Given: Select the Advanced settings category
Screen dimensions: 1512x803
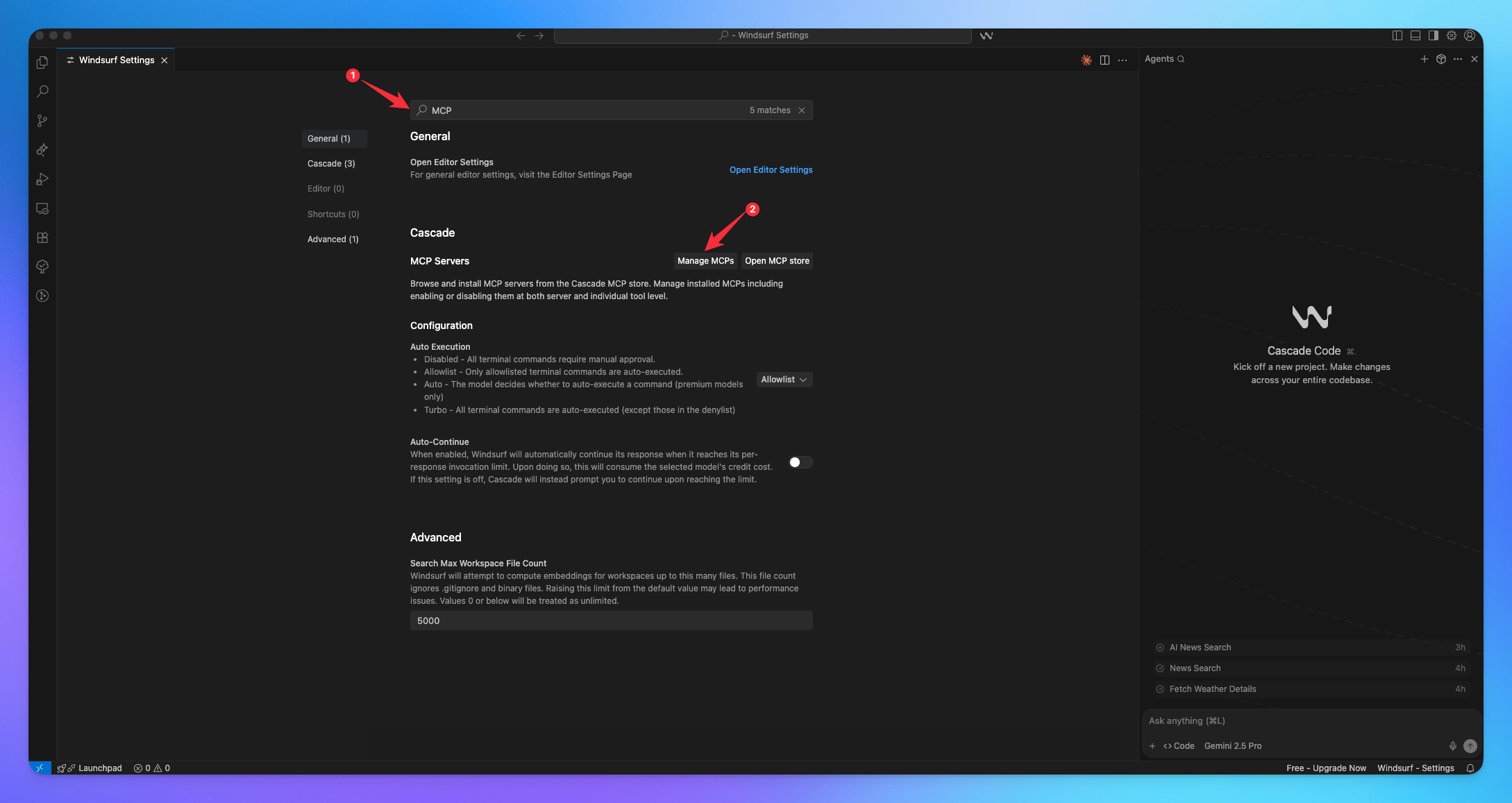Looking at the screenshot, I should (x=333, y=239).
